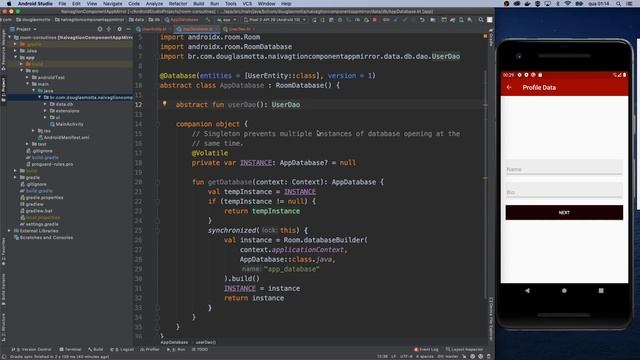Open the Build menu
Screen dimensions: 640x360
[199, 3]
